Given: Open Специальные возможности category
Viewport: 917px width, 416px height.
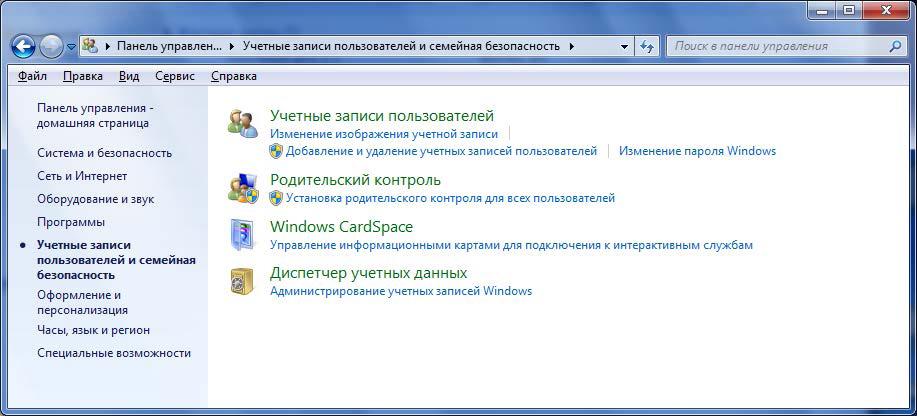Looking at the screenshot, I should click(x=114, y=353).
